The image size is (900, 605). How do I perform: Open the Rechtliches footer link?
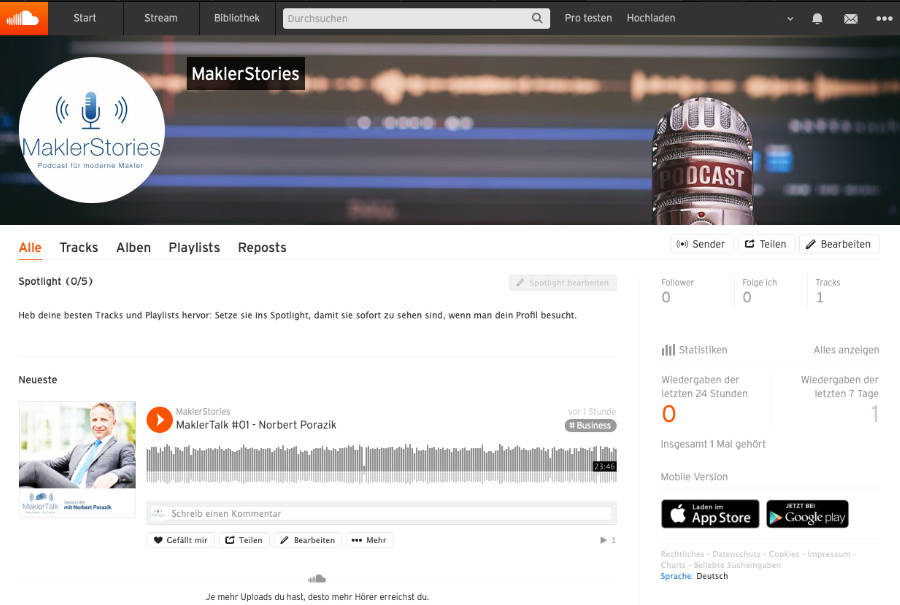pyautogui.click(x=682, y=554)
